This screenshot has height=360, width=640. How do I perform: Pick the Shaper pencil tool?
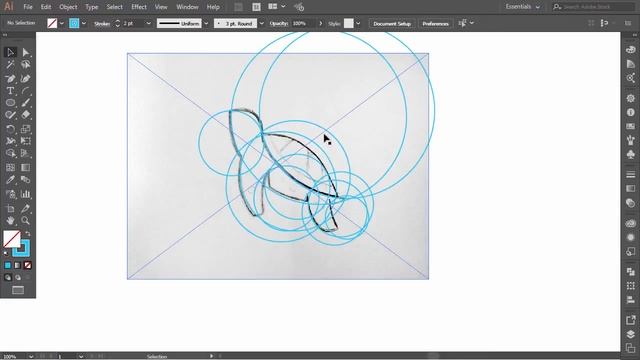(10, 115)
